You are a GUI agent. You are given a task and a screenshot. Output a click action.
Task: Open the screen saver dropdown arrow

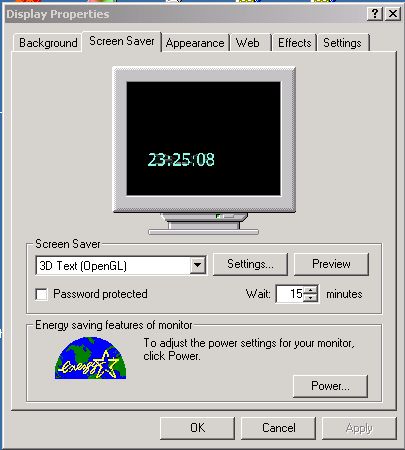(x=198, y=266)
